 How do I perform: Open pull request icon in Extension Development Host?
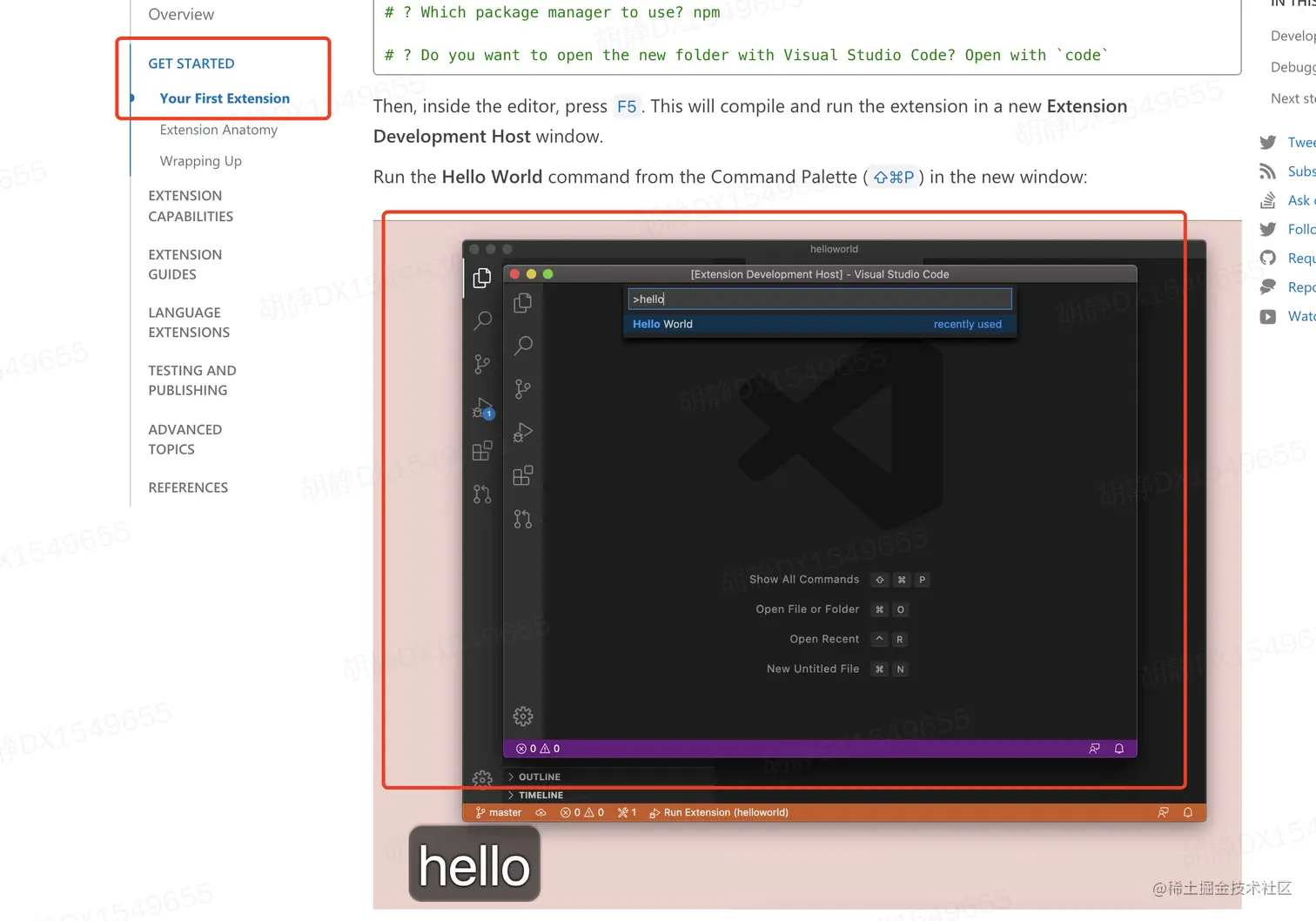point(523,520)
